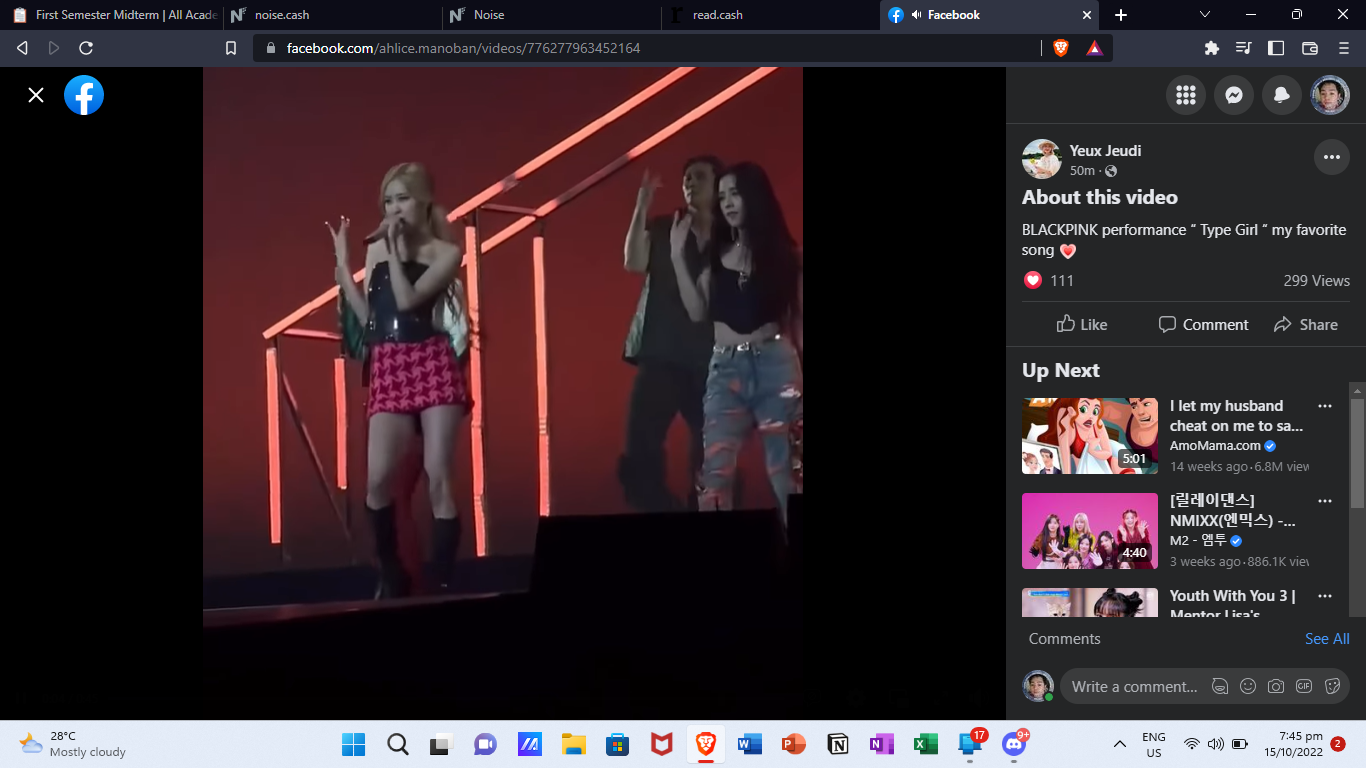Like this video

point(1082,325)
